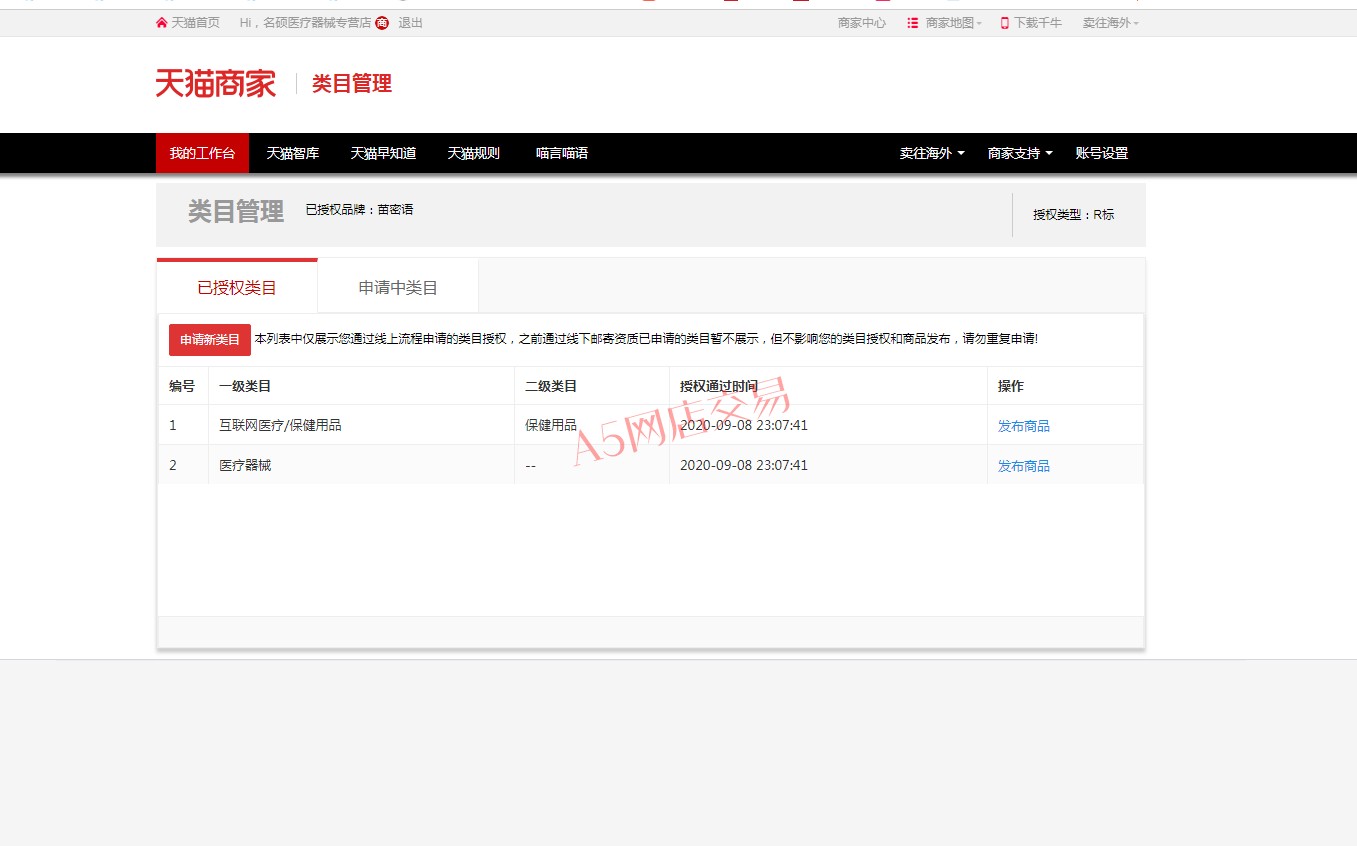
Task: Expand 卖往海外 in black navigation bar
Action: coord(932,153)
